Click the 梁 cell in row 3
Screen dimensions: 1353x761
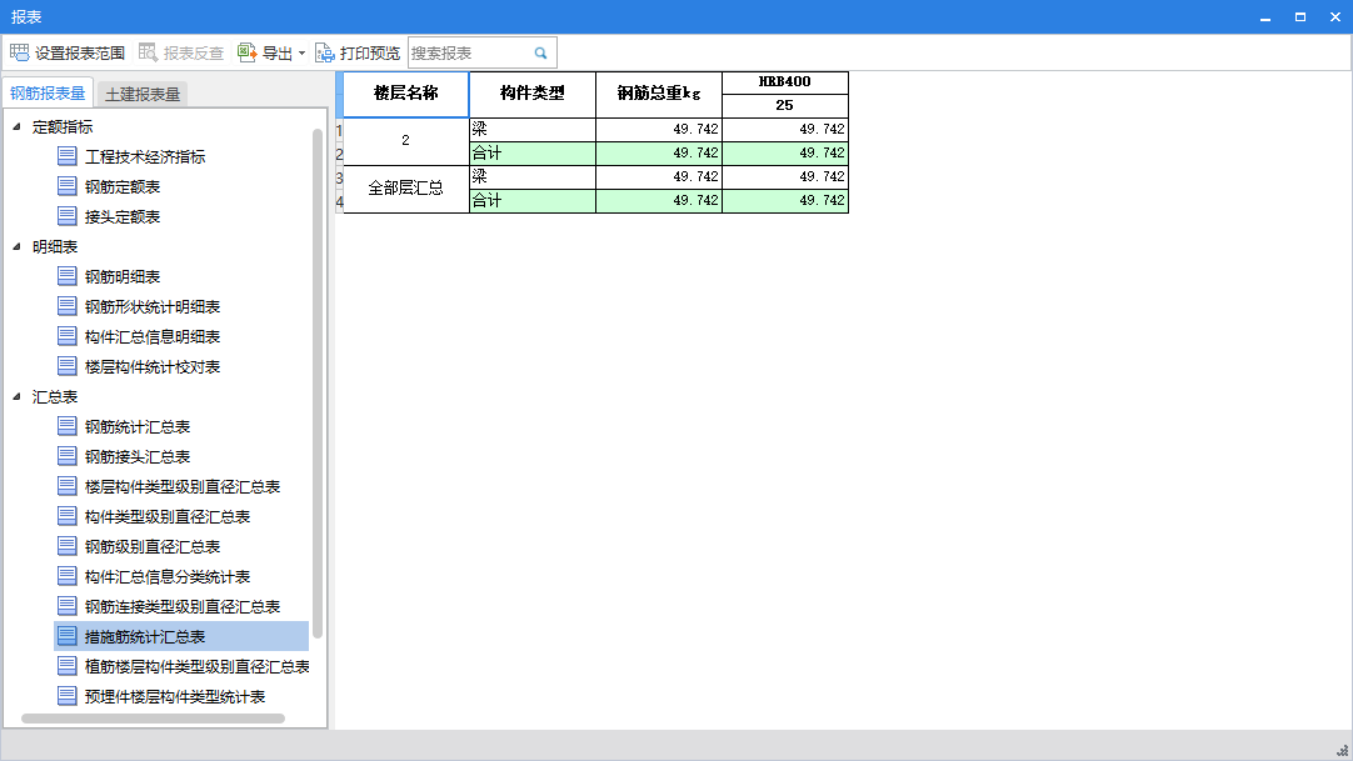coord(532,177)
